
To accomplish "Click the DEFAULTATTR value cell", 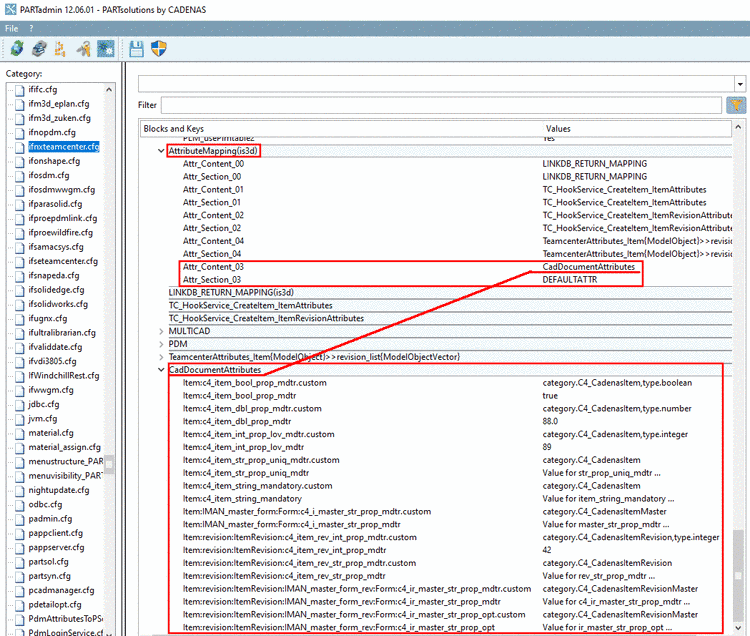I will [x=570, y=280].
